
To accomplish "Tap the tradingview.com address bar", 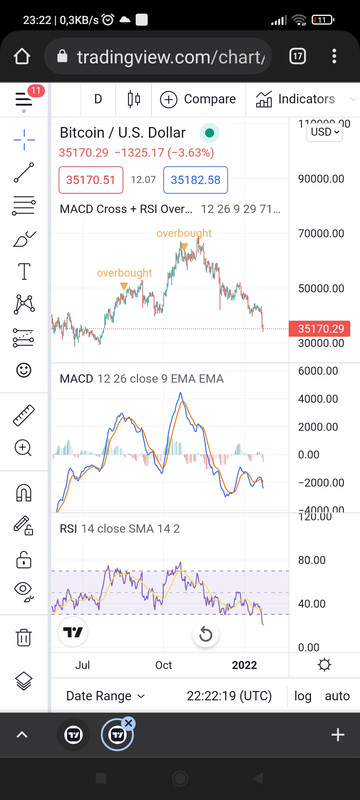I will click(x=158, y=56).
